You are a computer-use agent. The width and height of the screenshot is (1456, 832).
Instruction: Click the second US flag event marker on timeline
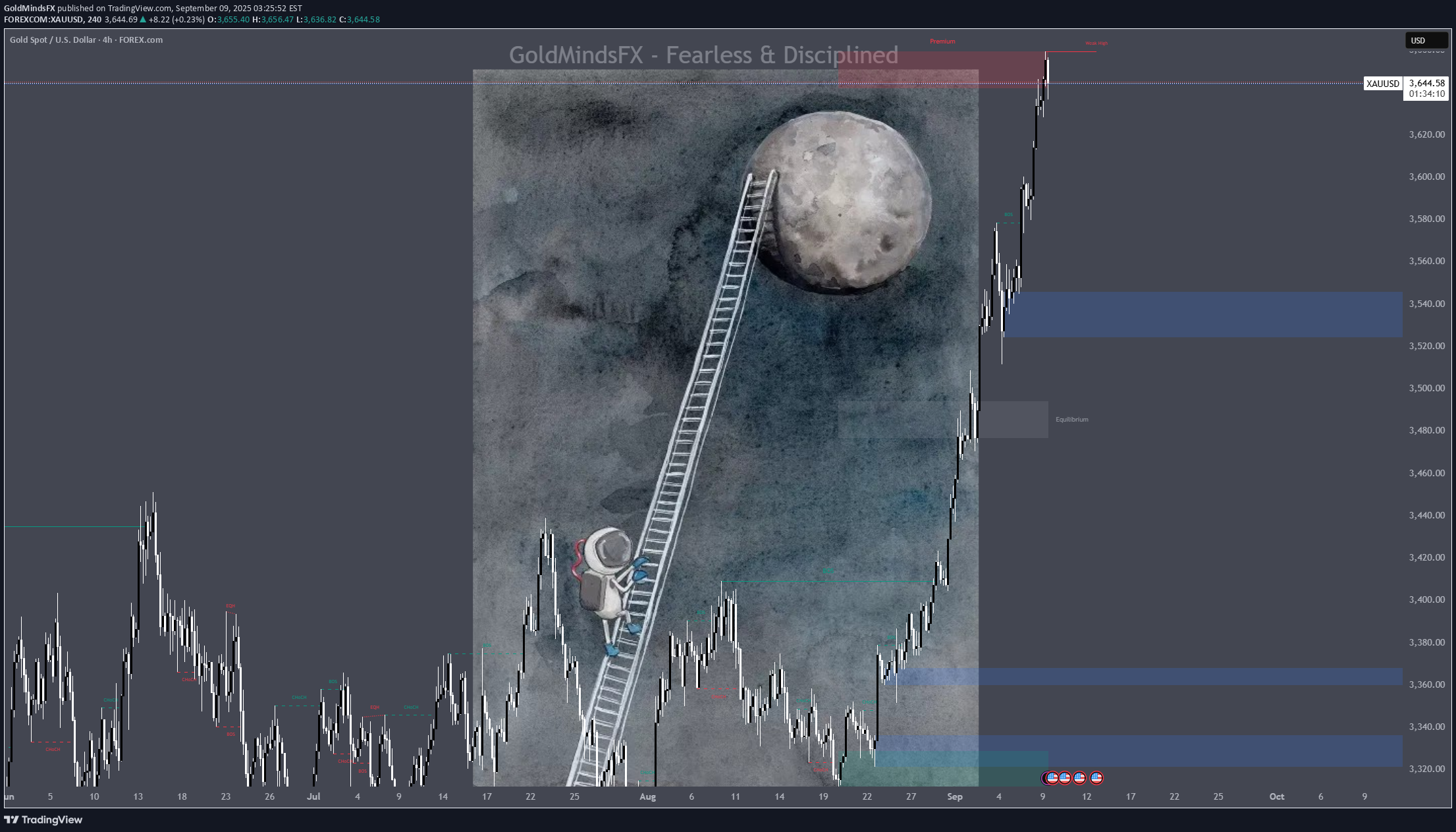pos(1065,778)
